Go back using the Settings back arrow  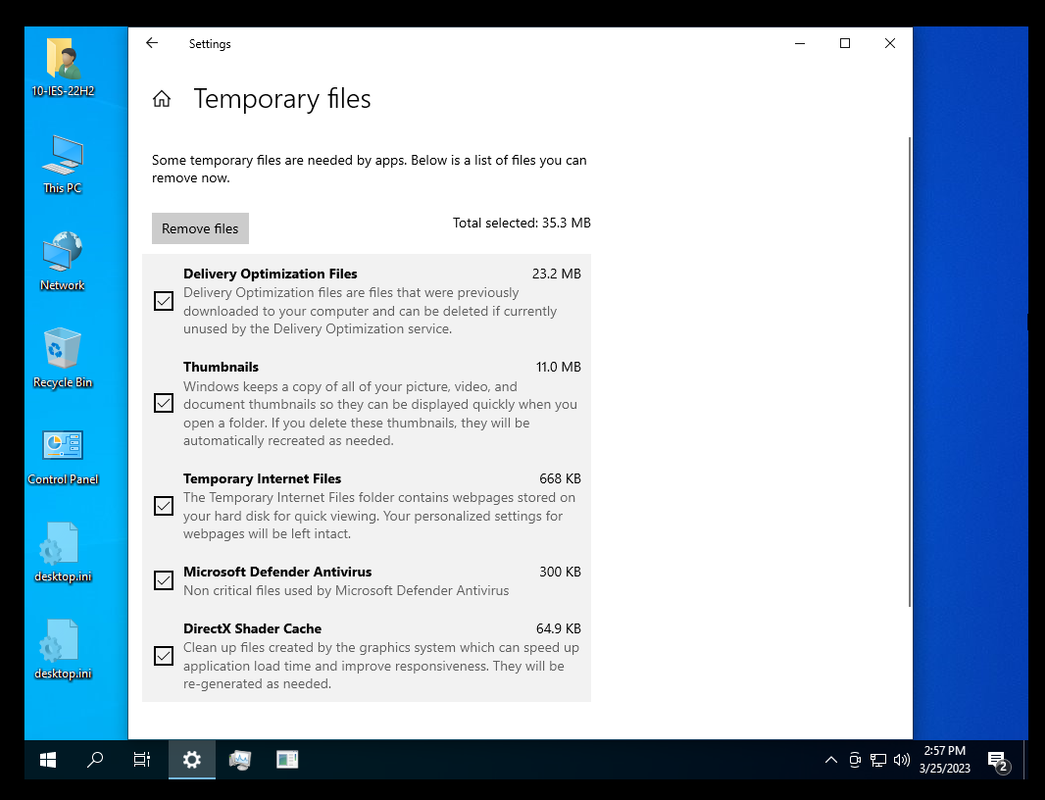[x=152, y=43]
